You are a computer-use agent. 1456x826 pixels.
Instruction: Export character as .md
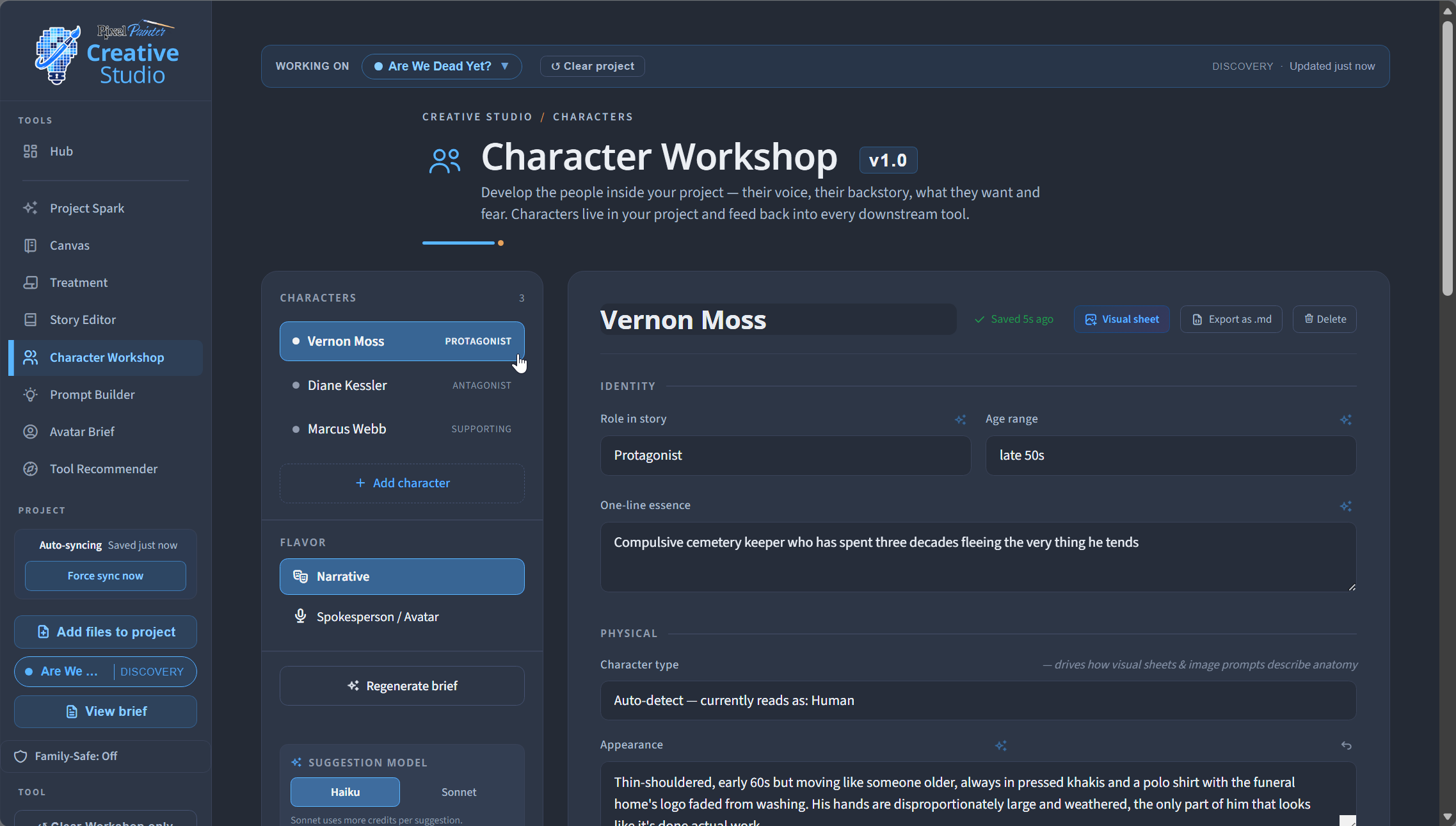tap(1231, 319)
